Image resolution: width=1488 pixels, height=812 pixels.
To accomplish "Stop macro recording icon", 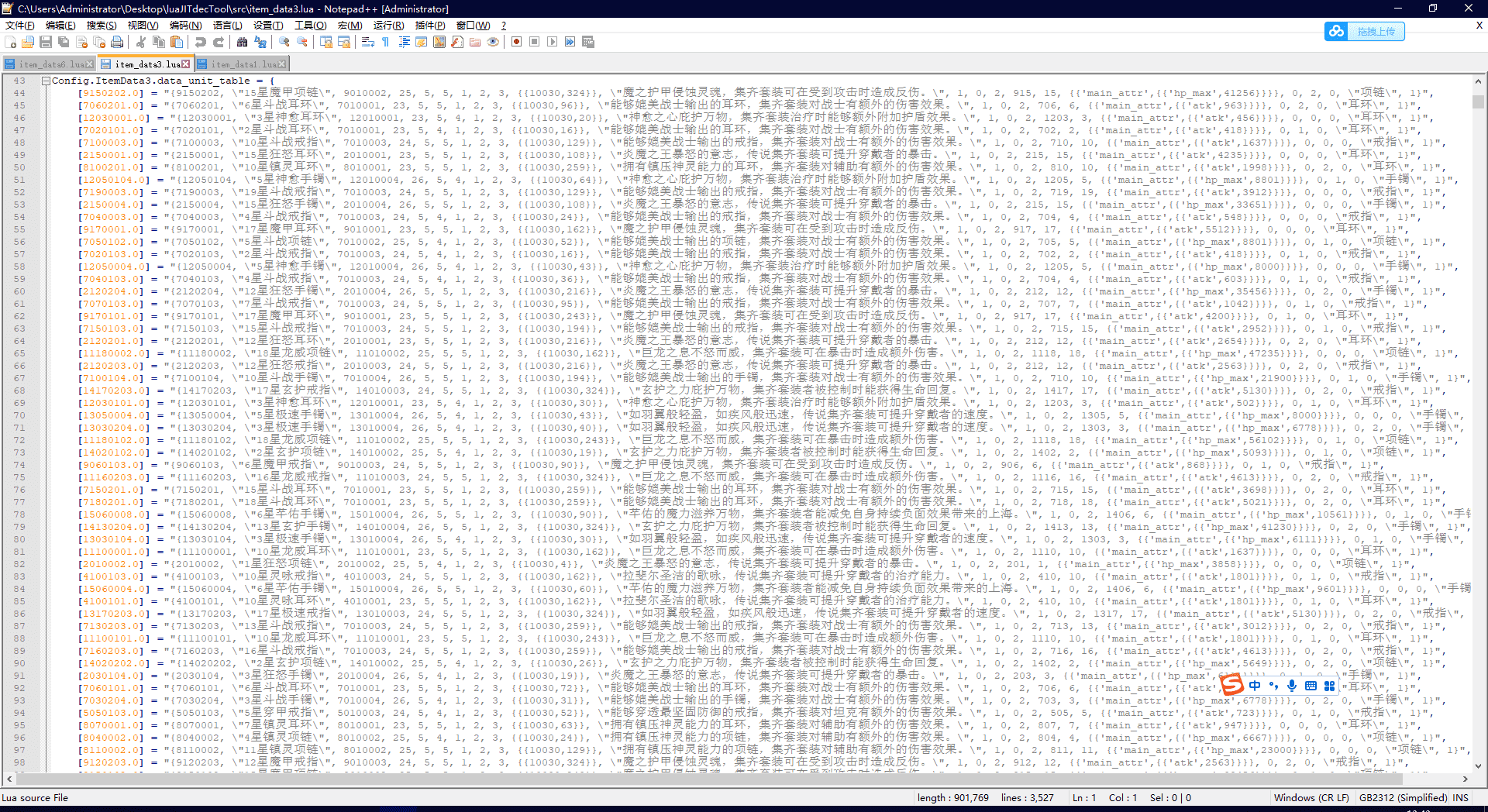I will (x=535, y=42).
